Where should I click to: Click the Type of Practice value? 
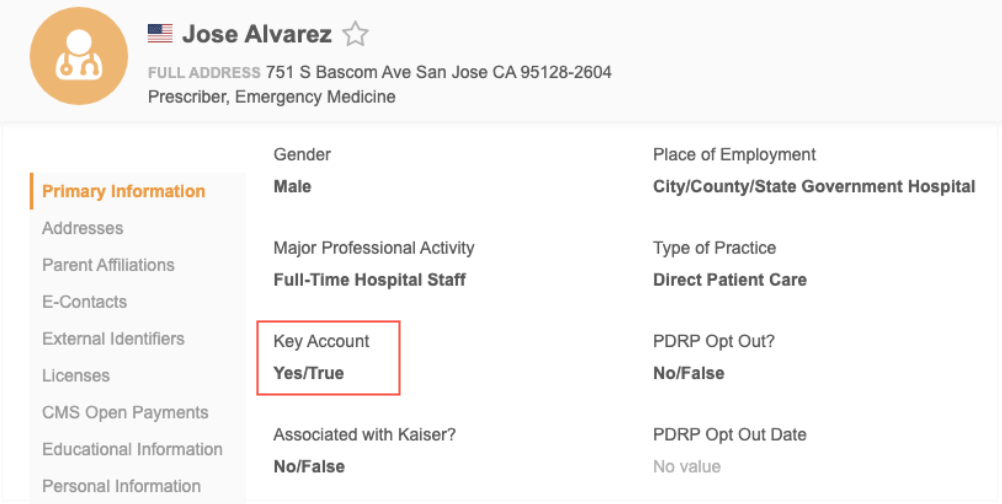(730, 280)
